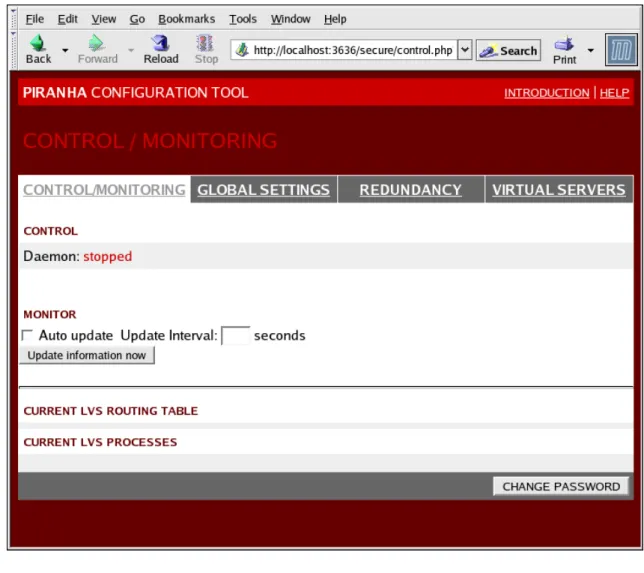
Task: Open the View menu
Action: click(104, 19)
